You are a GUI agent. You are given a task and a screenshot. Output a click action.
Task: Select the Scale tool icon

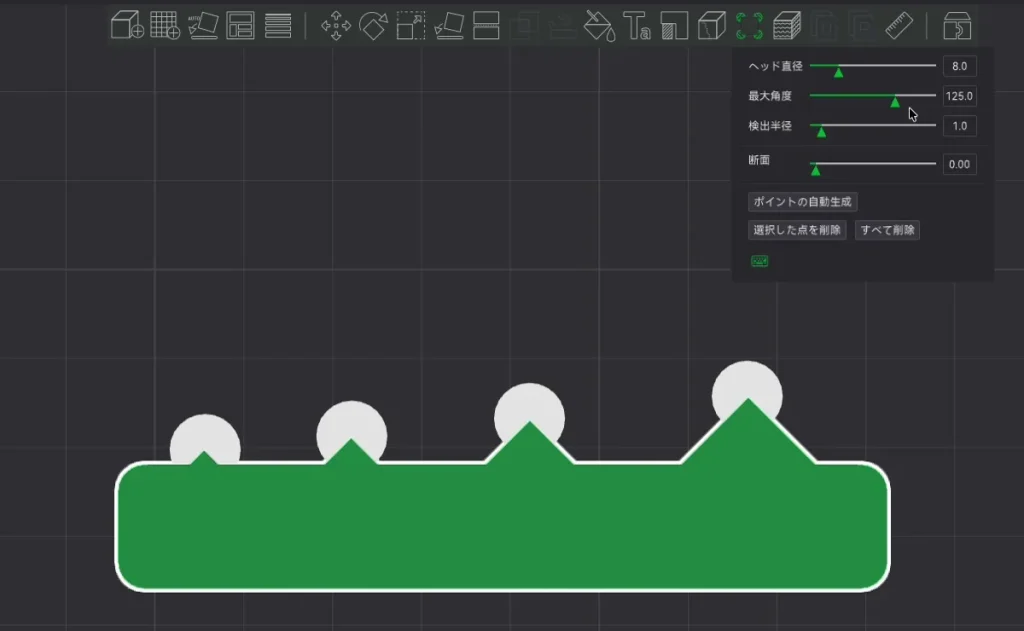coord(411,25)
